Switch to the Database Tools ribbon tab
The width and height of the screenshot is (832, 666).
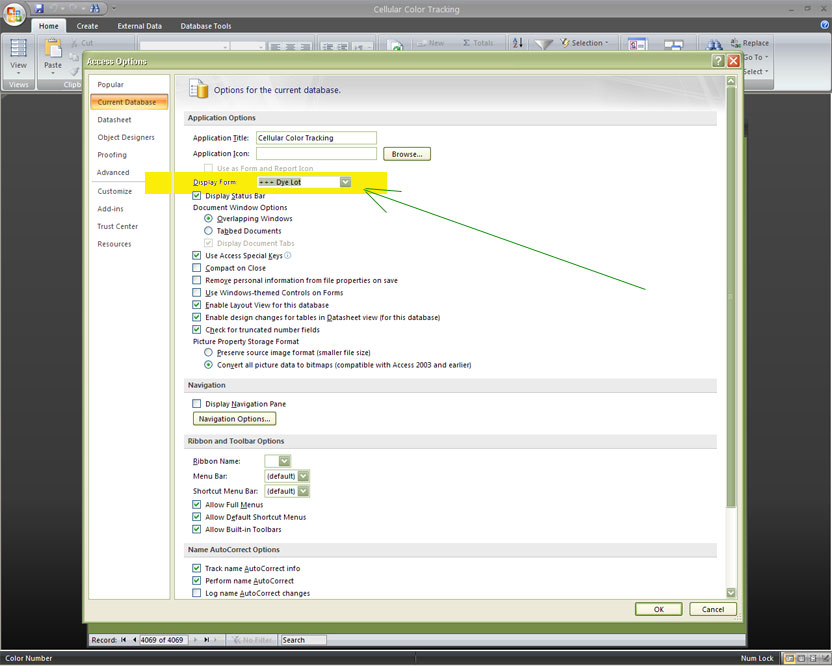tap(206, 26)
